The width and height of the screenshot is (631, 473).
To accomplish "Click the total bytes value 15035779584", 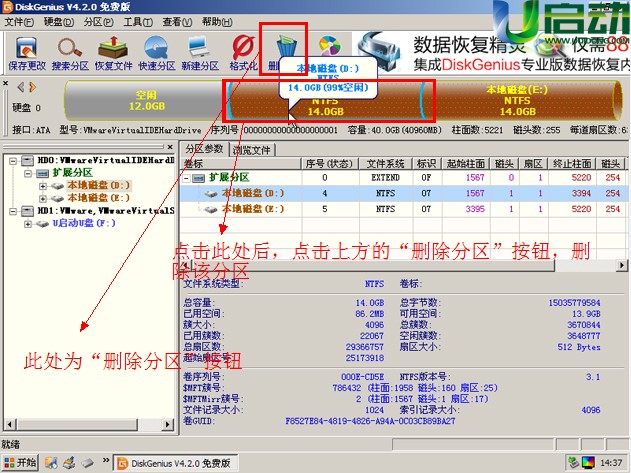I will (574, 303).
